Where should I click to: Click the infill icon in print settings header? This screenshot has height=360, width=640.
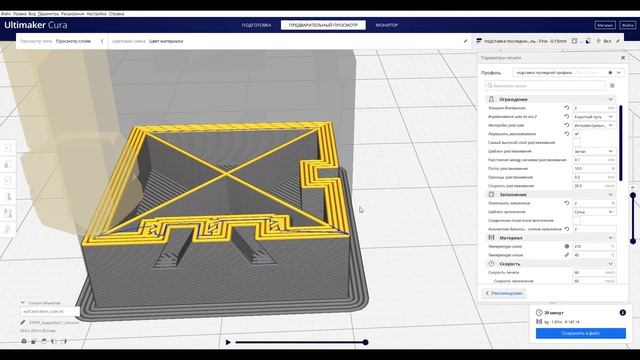(x=574, y=41)
